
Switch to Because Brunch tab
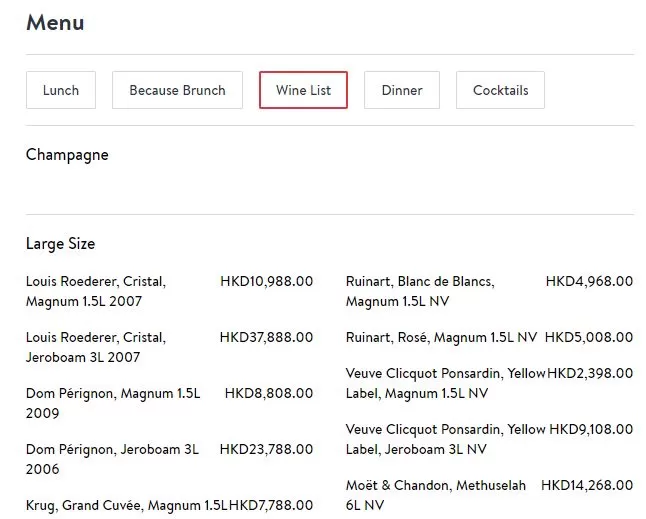(x=178, y=90)
